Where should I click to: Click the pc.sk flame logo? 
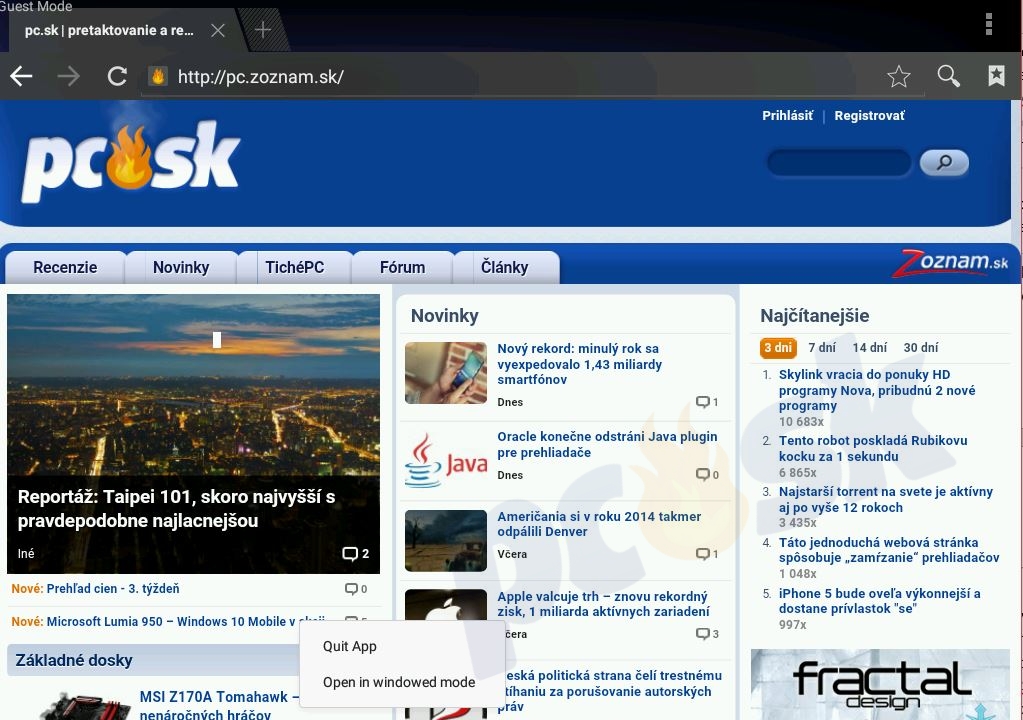coord(130,160)
